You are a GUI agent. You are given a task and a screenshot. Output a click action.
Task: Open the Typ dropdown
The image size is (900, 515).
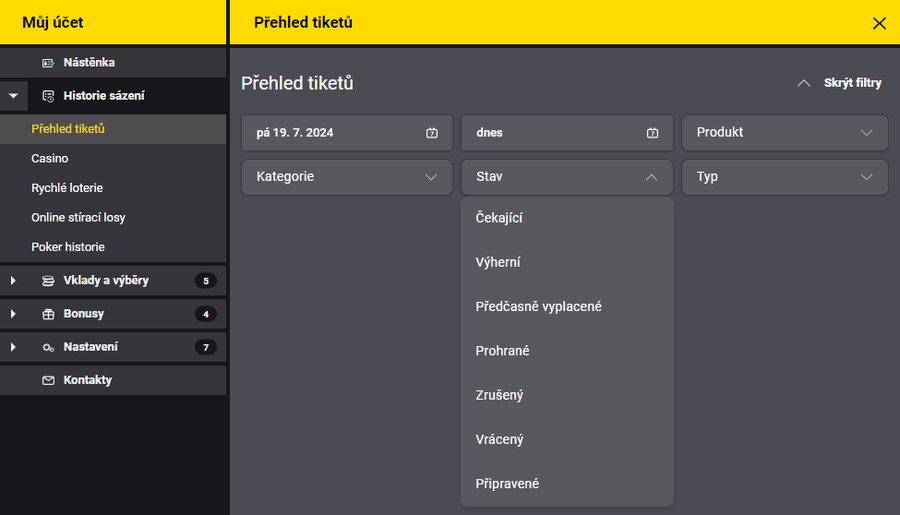785,177
